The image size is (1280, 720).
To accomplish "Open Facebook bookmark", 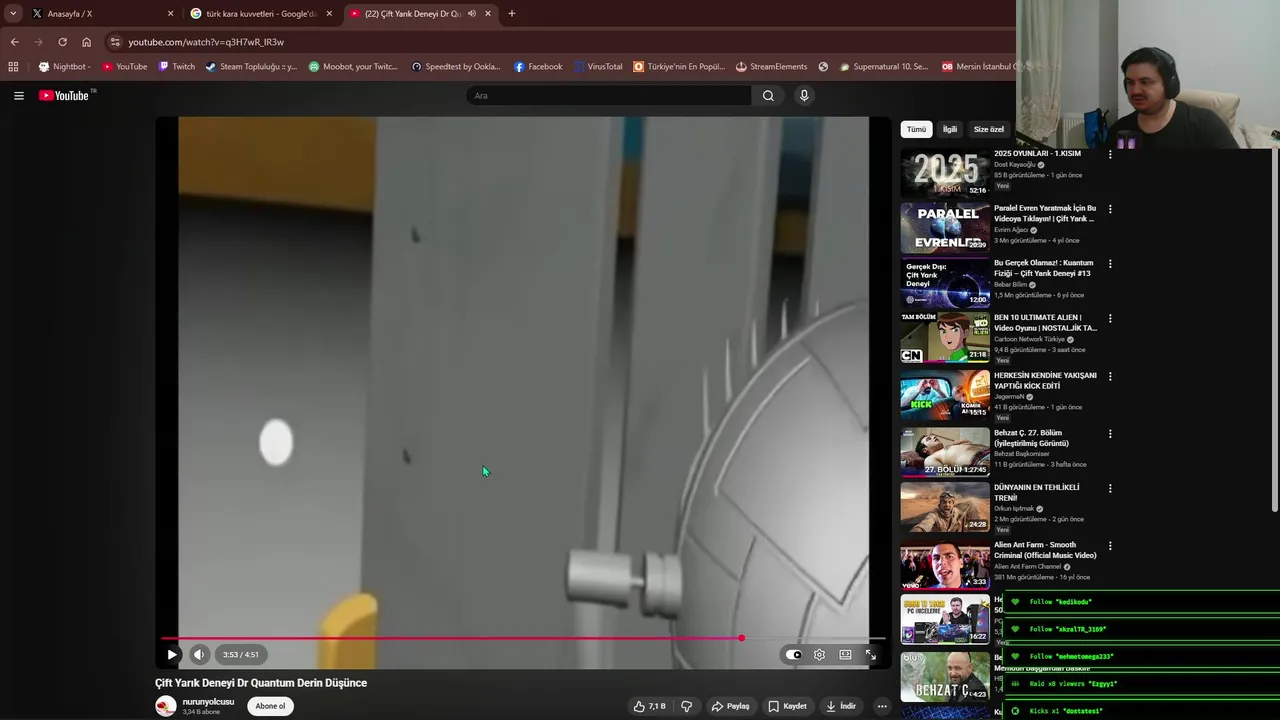I will pyautogui.click(x=538, y=67).
